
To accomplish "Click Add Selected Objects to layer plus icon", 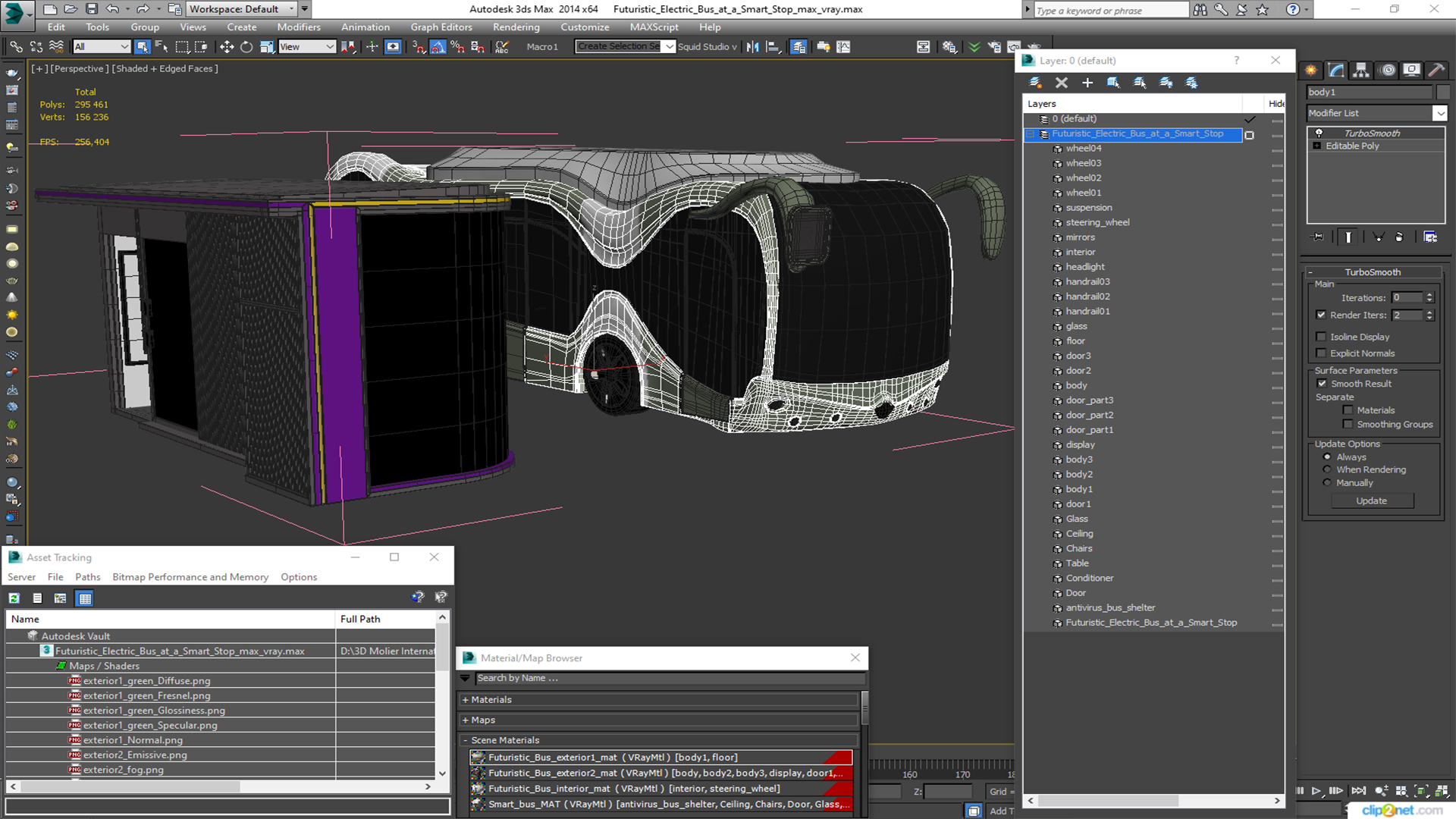I will (x=1087, y=83).
